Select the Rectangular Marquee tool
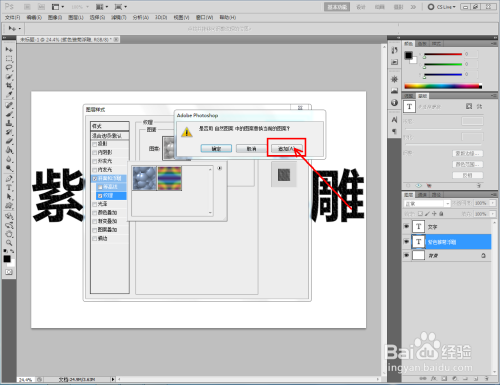Viewport: 500px width, 385px height. tap(9, 59)
